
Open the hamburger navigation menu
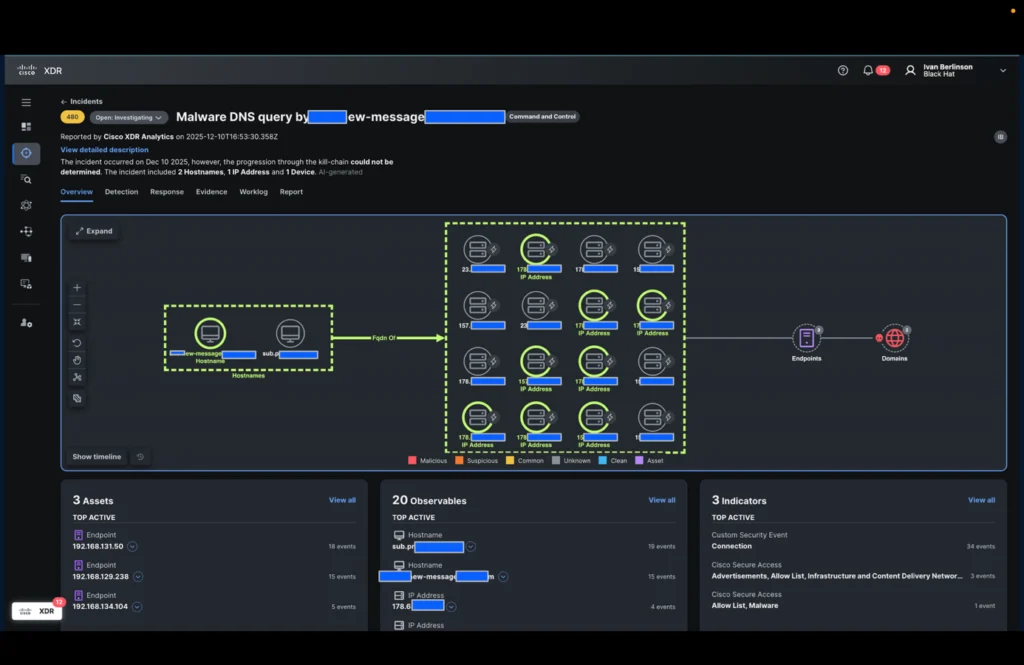[26, 102]
